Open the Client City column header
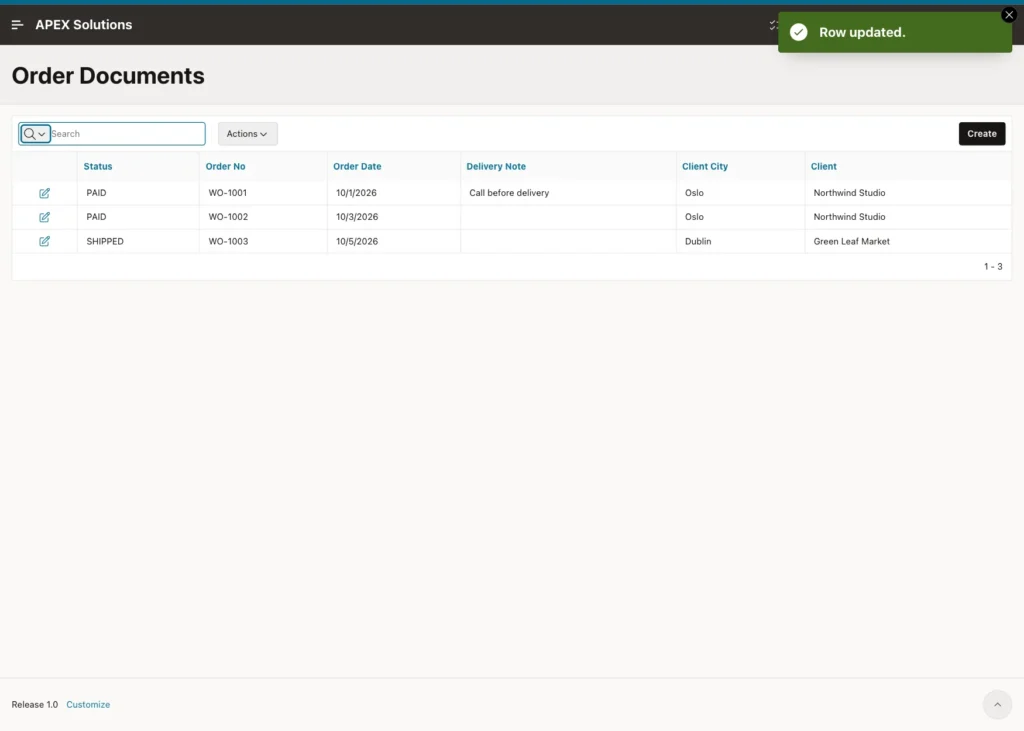 [x=705, y=167]
